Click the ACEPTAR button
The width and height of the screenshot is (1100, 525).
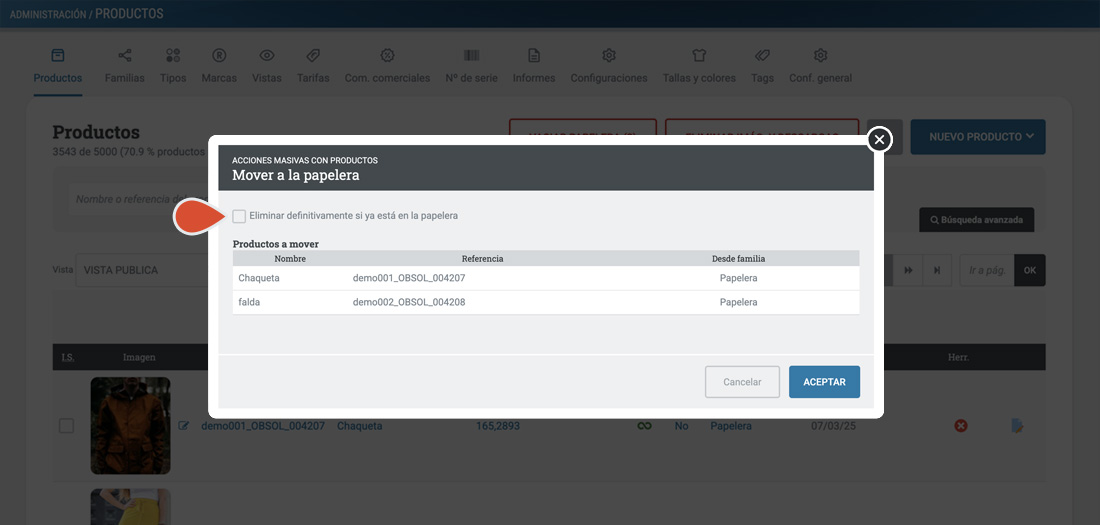tap(824, 382)
